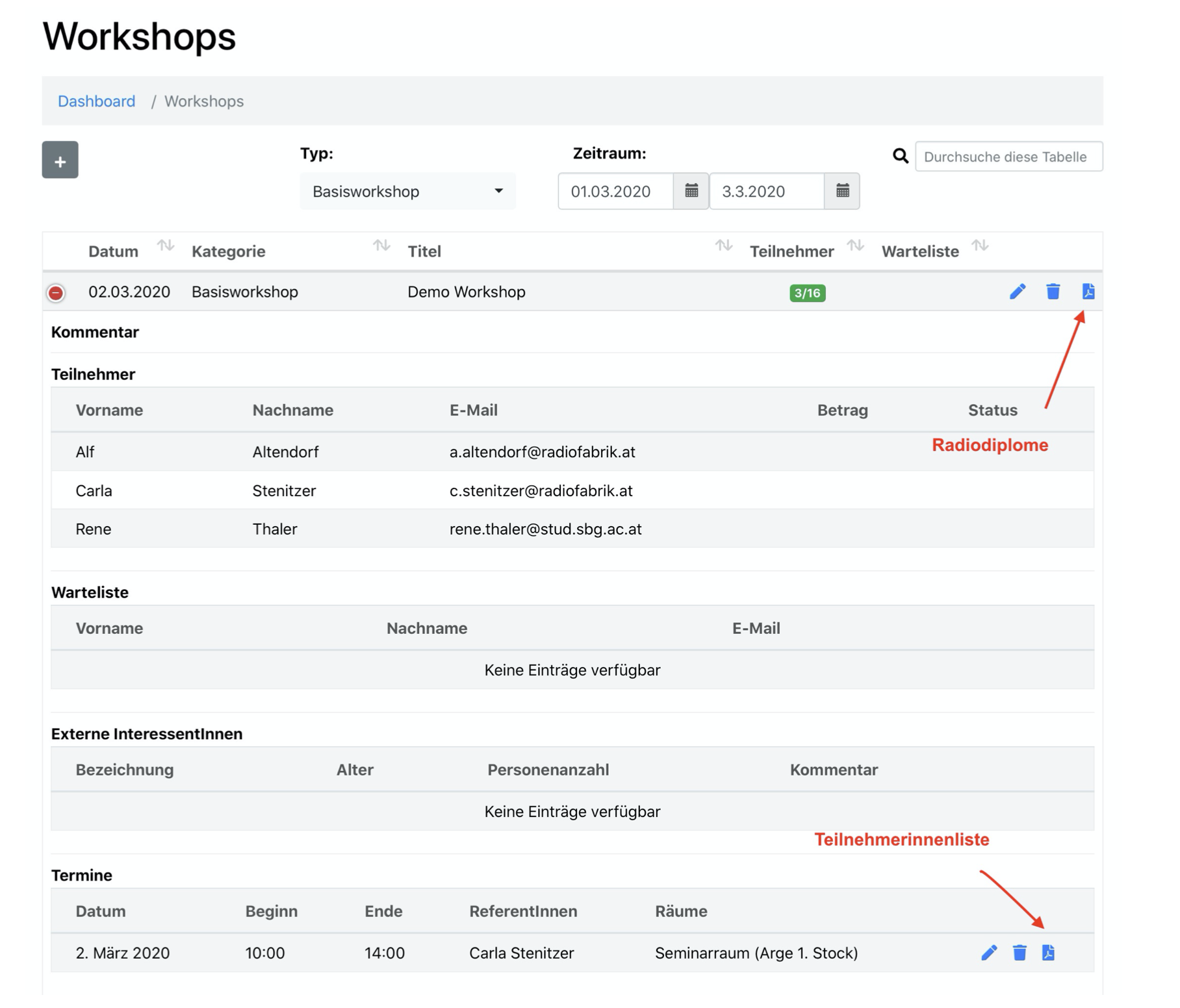Open calendar picker for start date

click(691, 191)
